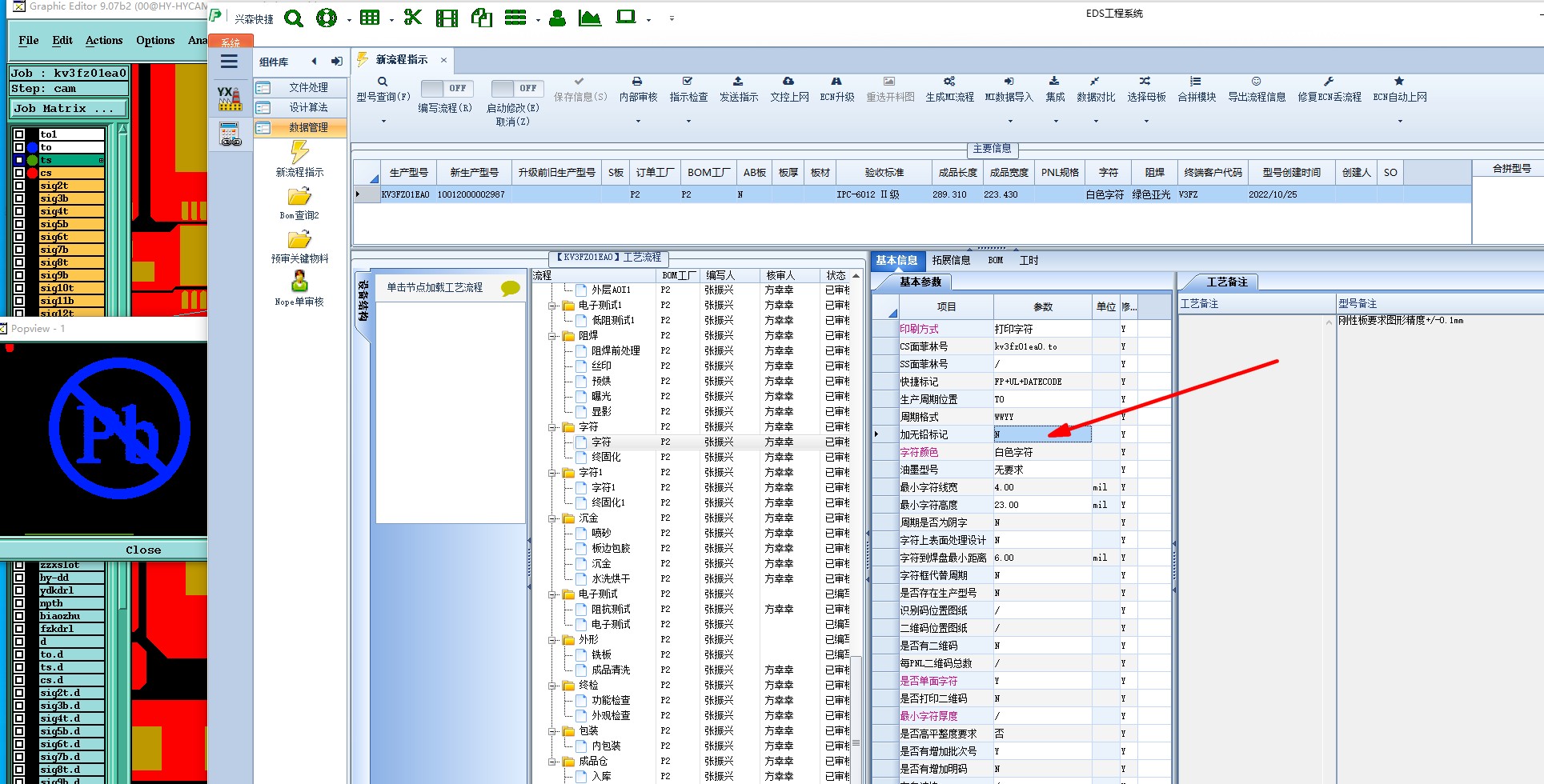Open 型号查询 search tool
This screenshot has width=1544, height=784.
(383, 89)
